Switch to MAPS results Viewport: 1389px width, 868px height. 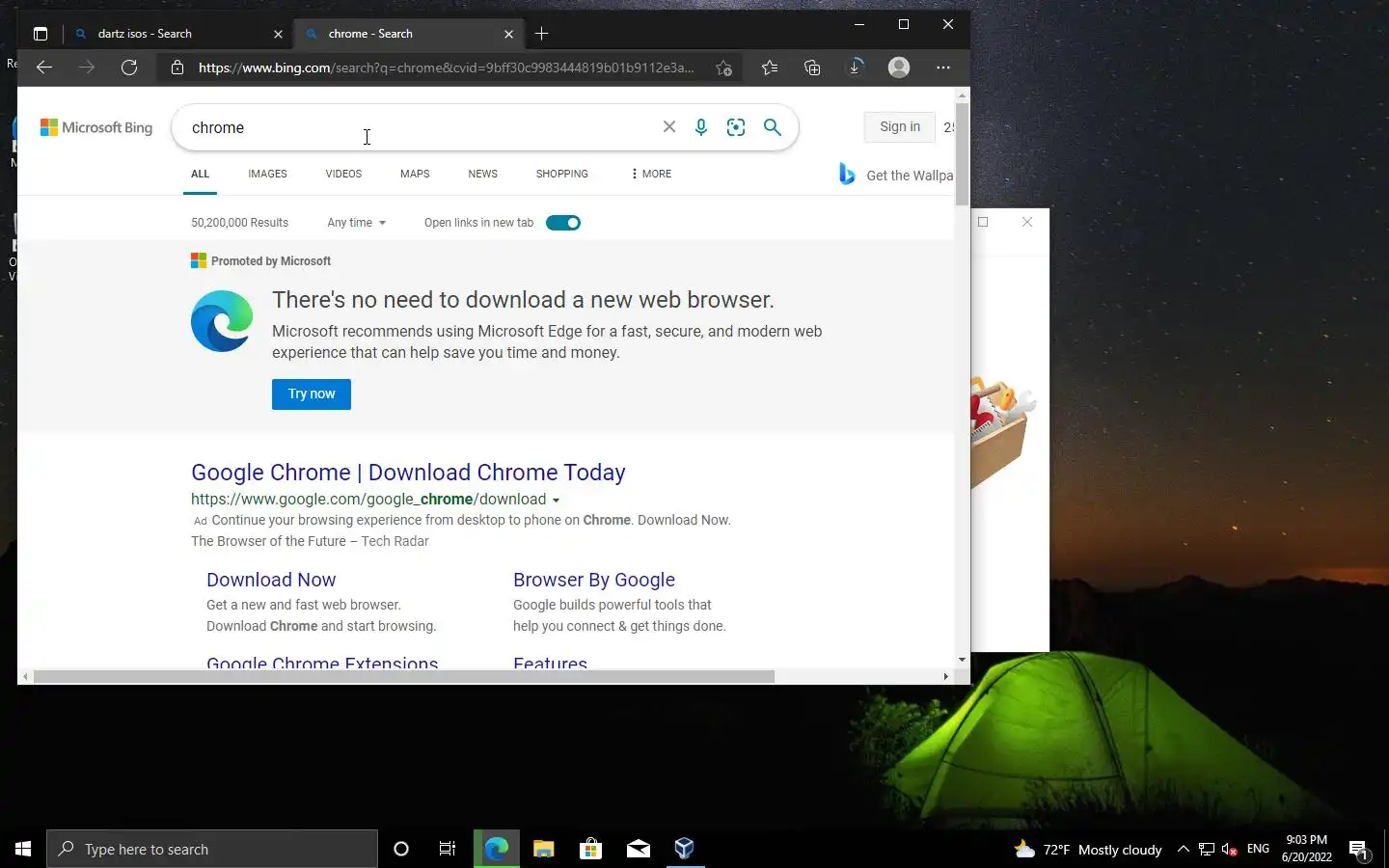(x=415, y=174)
